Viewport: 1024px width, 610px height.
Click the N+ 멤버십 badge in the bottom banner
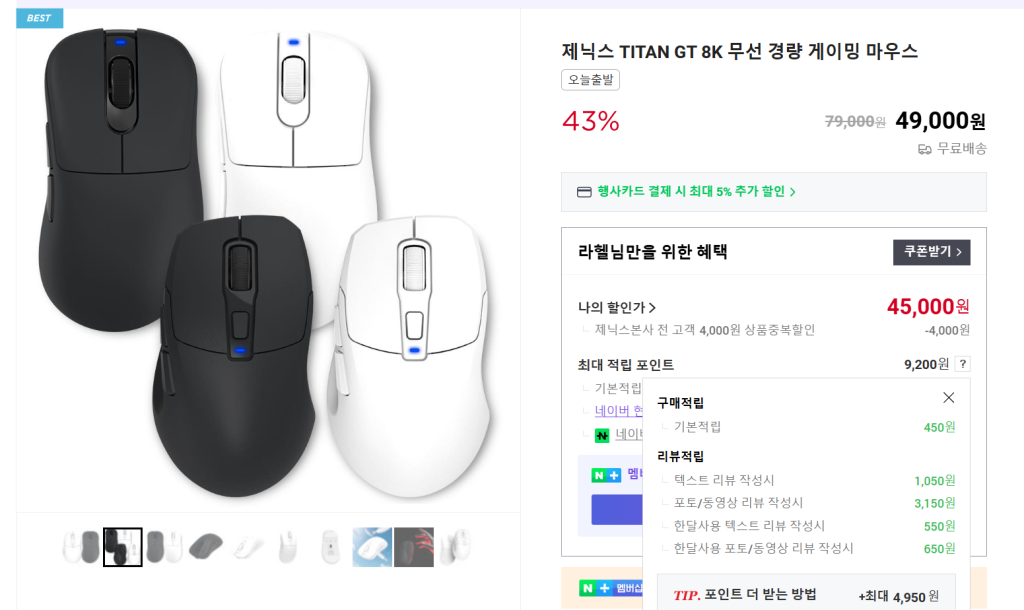click(x=611, y=588)
